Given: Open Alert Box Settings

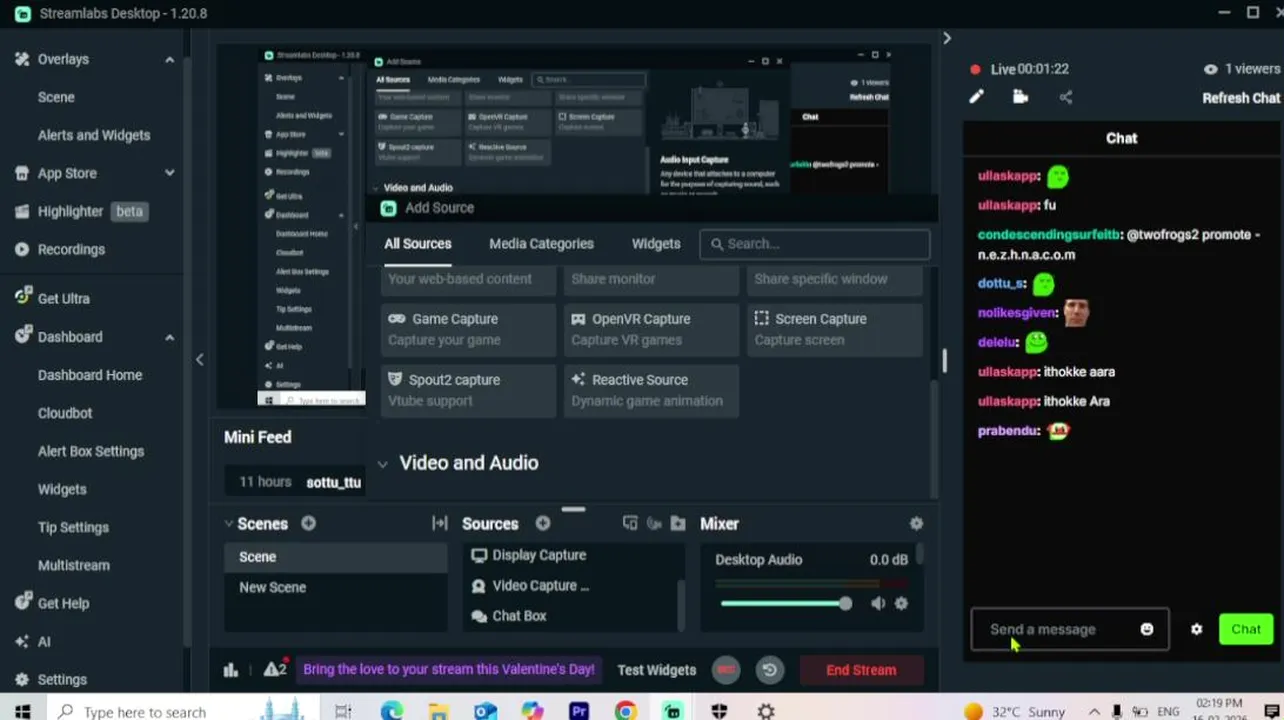Looking at the screenshot, I should 91,451.
